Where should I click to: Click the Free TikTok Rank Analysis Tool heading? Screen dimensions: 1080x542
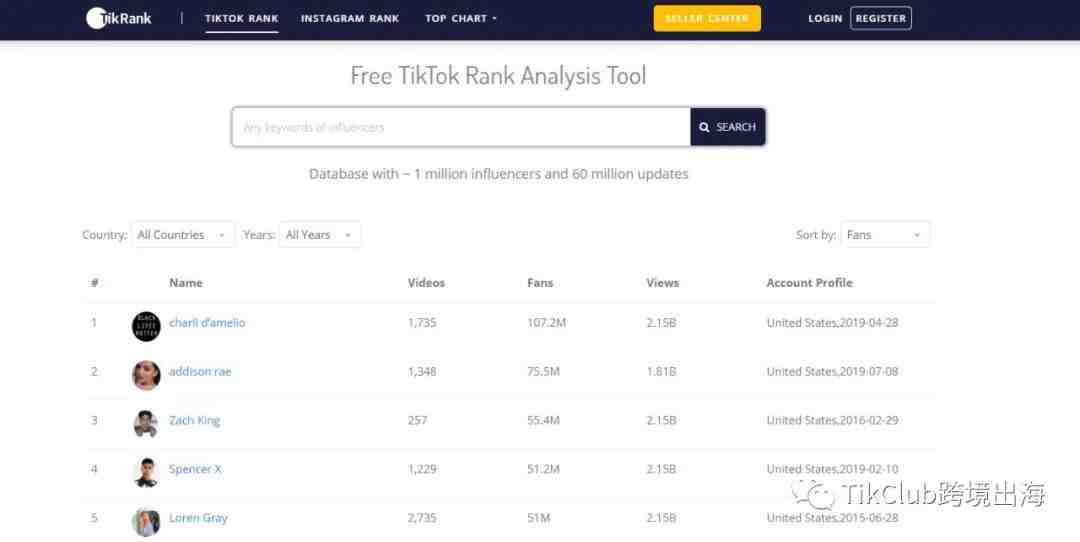coord(499,76)
